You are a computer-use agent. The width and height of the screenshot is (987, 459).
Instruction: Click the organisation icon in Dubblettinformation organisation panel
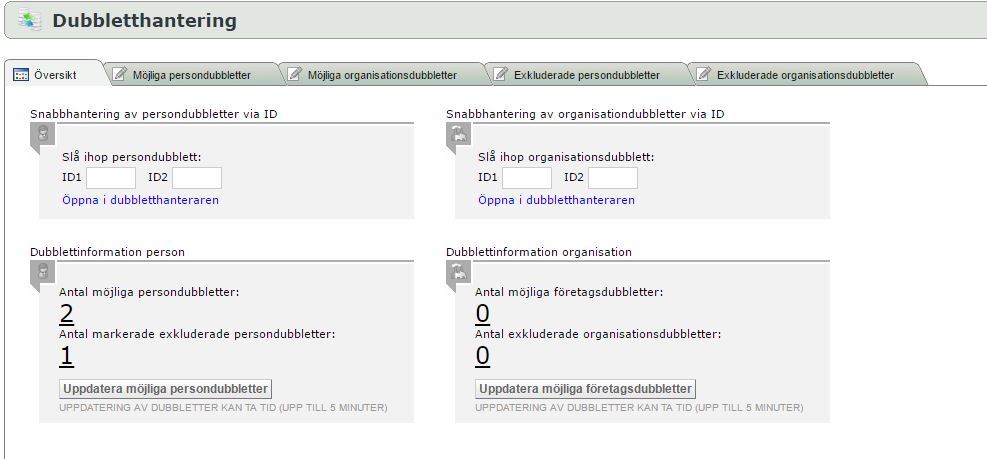(x=459, y=271)
